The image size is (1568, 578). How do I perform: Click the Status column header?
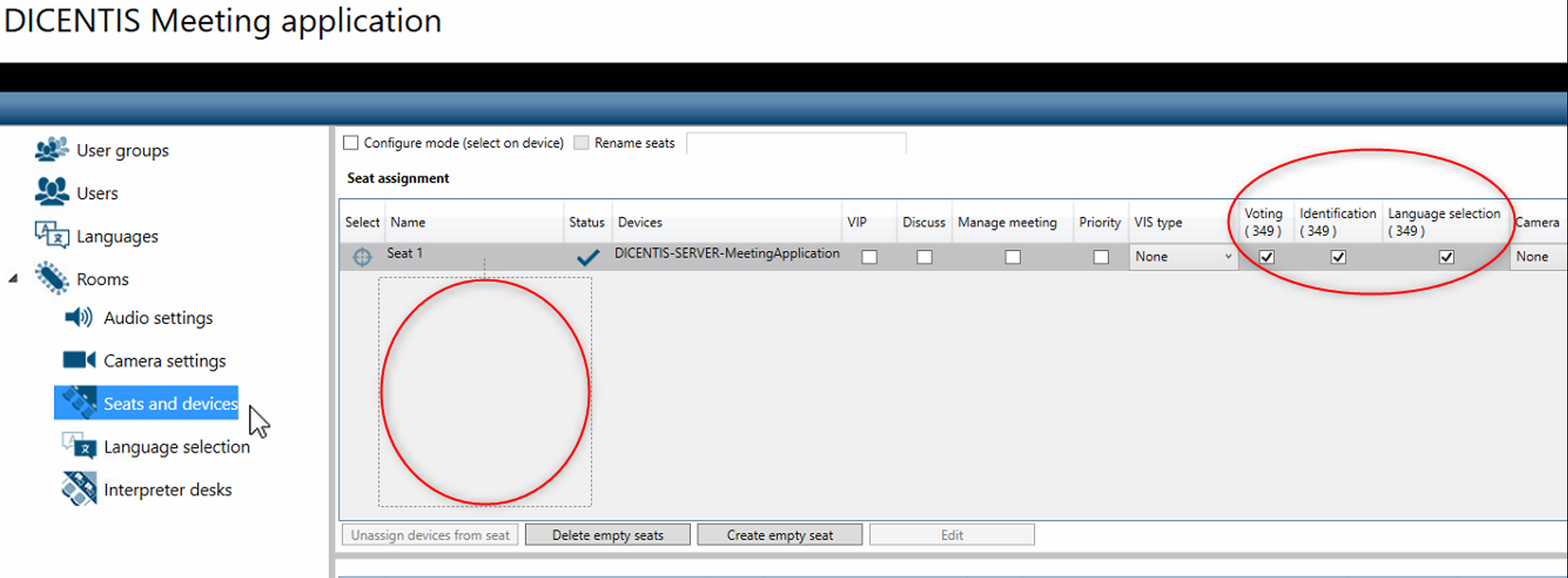point(587,222)
